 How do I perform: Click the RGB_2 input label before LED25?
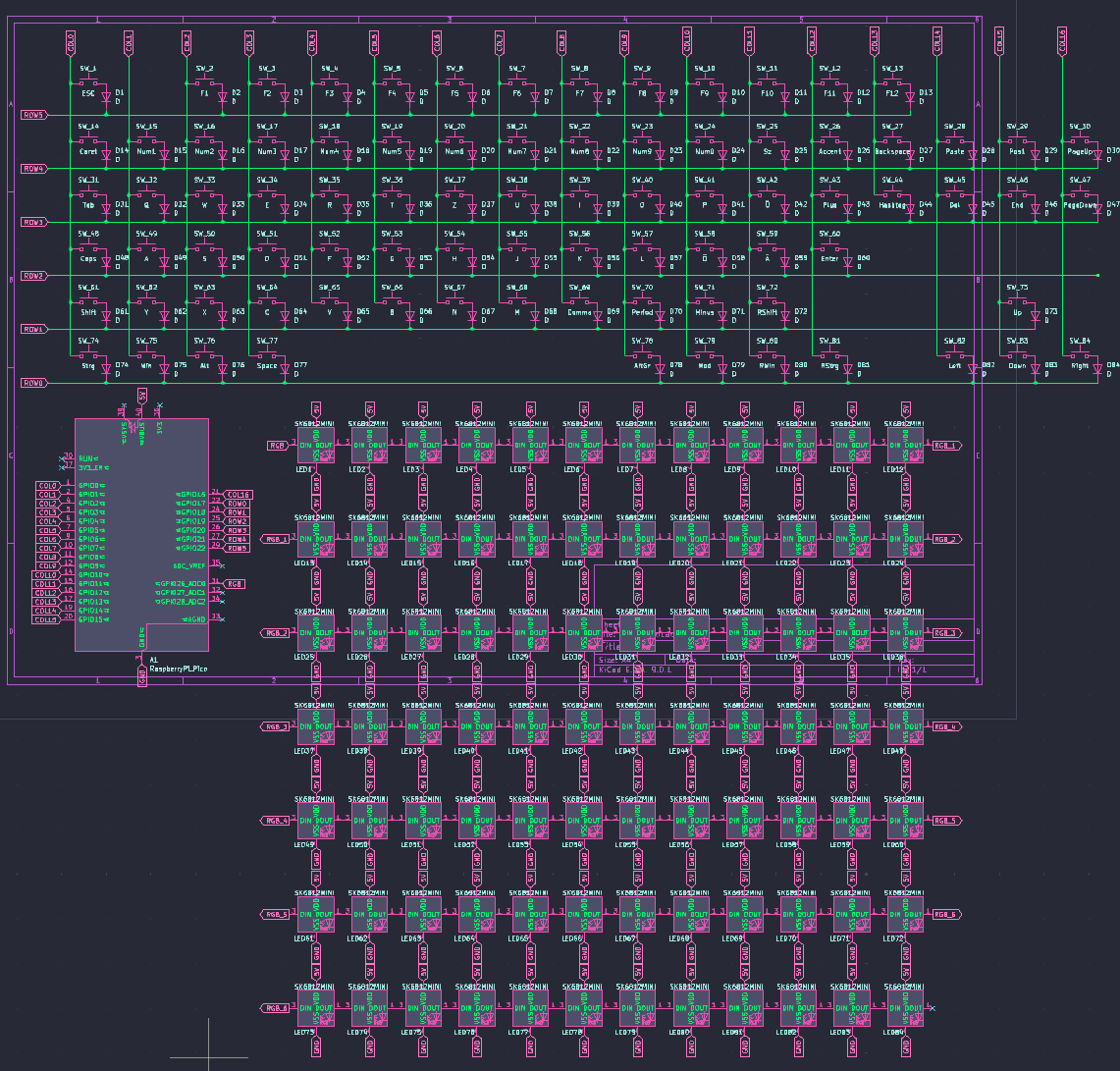pos(274,633)
